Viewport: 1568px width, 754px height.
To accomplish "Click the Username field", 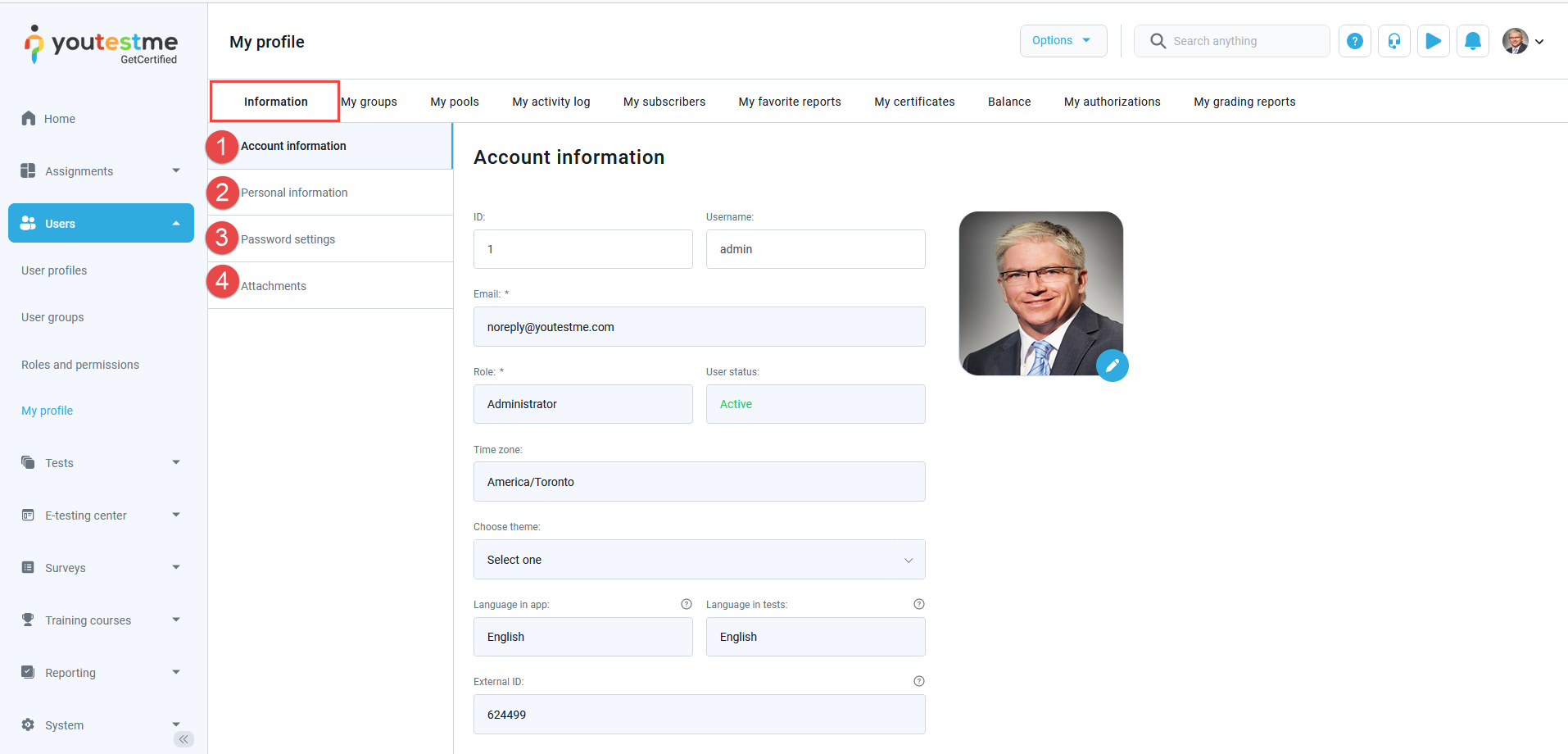I will coord(816,249).
